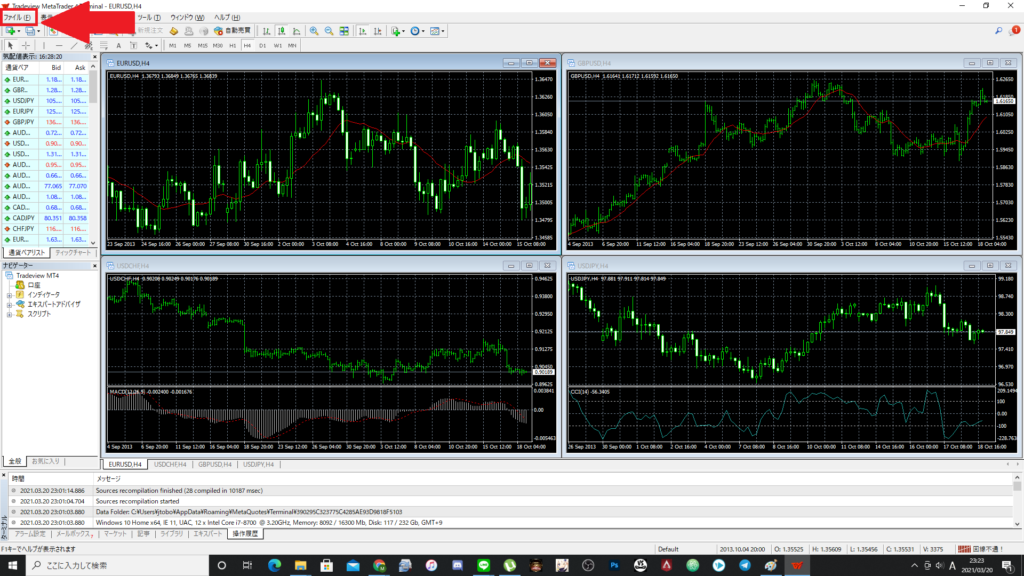Viewport: 1024px width, 576px height.
Task: Select line chart display mode
Action: pyautogui.click(x=296, y=31)
